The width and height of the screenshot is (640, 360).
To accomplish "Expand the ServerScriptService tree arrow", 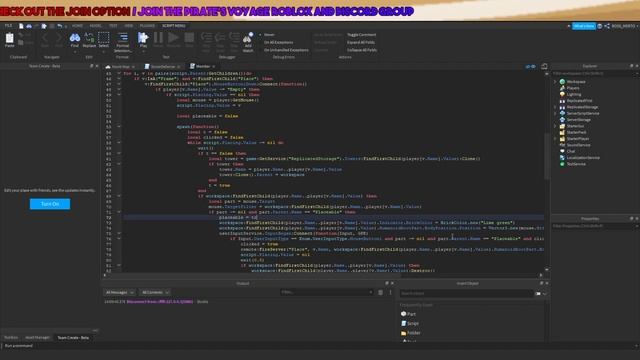I will [555, 113].
